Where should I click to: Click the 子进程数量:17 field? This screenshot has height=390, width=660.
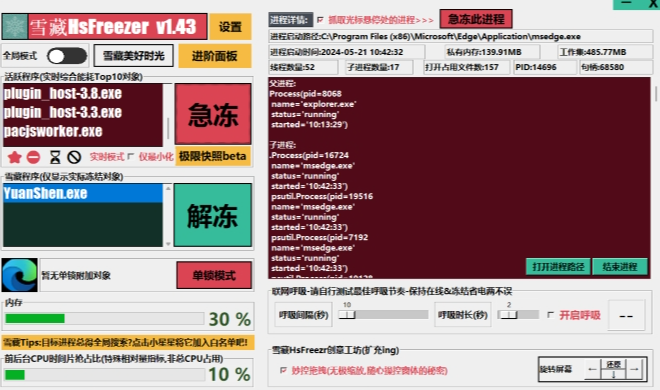tap(379, 67)
